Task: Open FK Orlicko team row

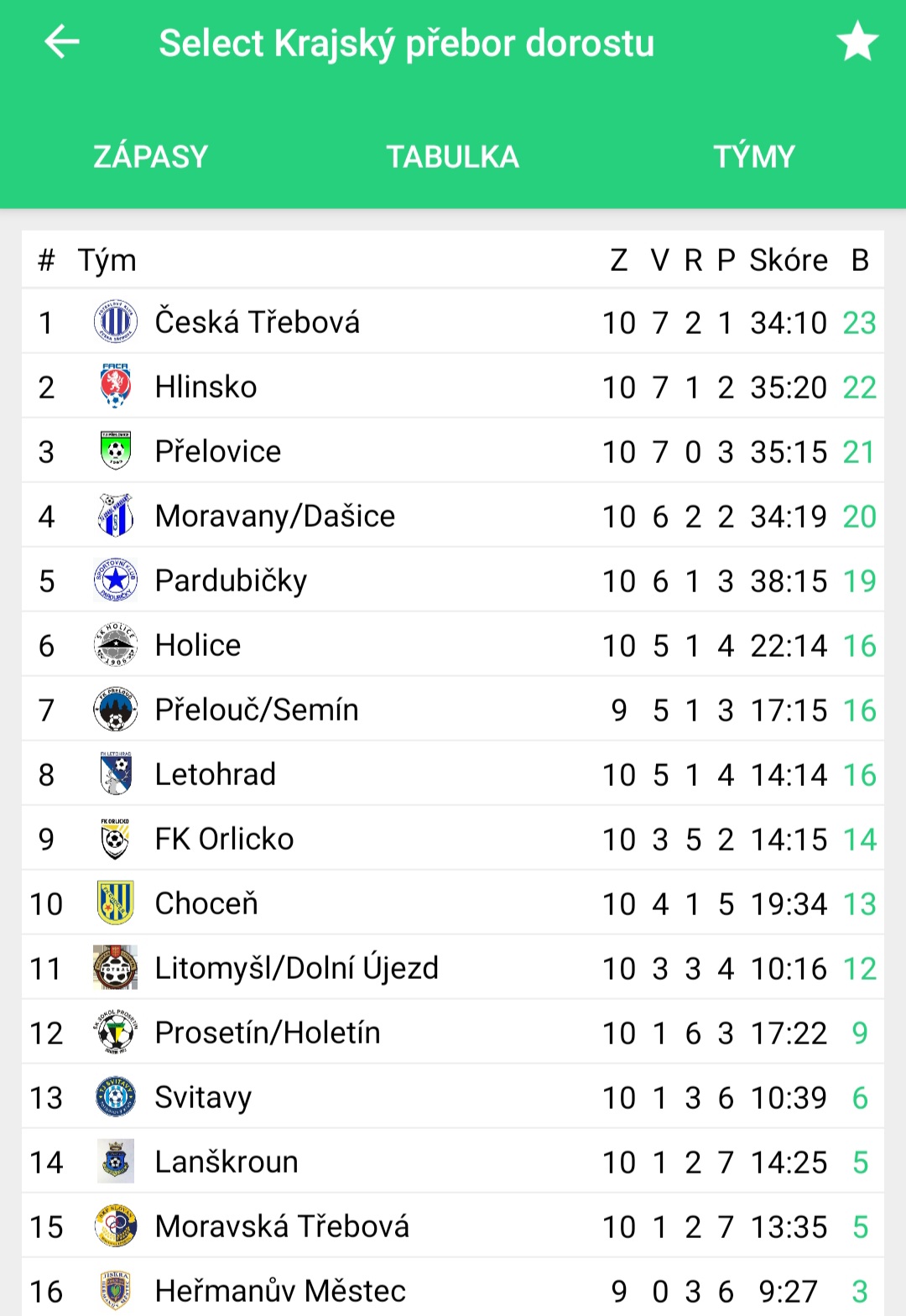Action: coord(453,839)
